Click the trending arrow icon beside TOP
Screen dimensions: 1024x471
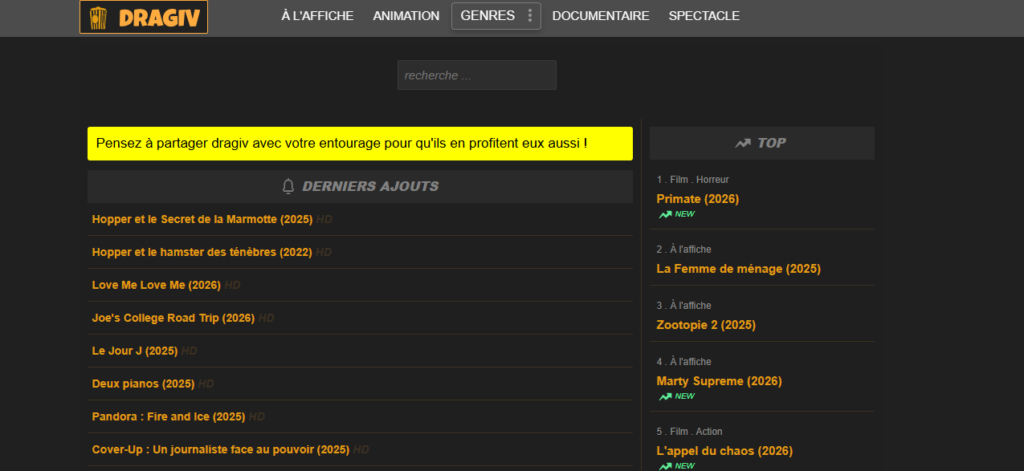742,143
